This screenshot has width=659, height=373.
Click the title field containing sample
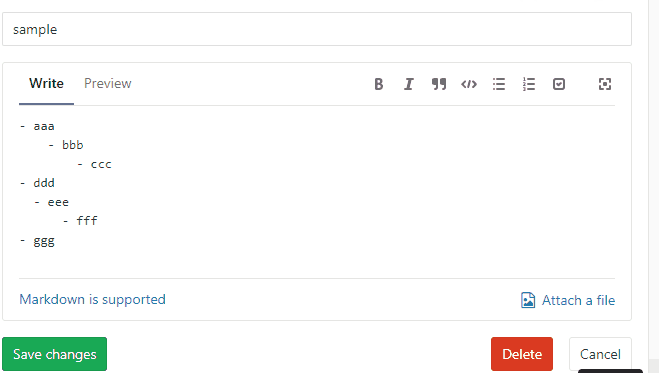[x=317, y=29]
